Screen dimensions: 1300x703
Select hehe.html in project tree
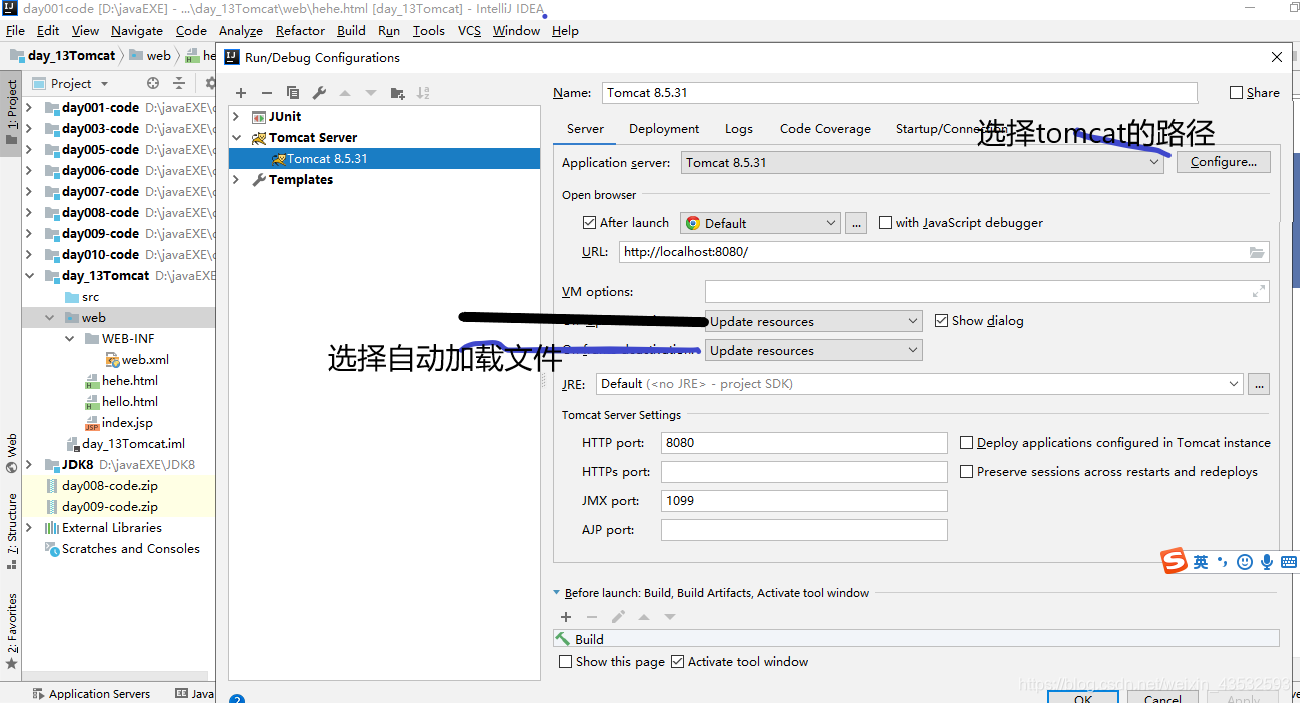(x=129, y=381)
